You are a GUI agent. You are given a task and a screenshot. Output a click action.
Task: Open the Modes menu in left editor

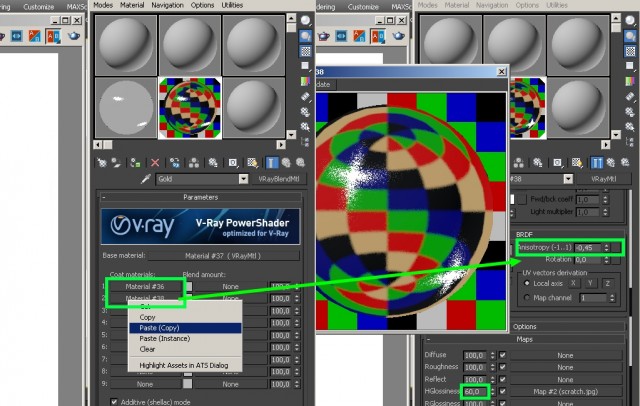click(x=103, y=5)
